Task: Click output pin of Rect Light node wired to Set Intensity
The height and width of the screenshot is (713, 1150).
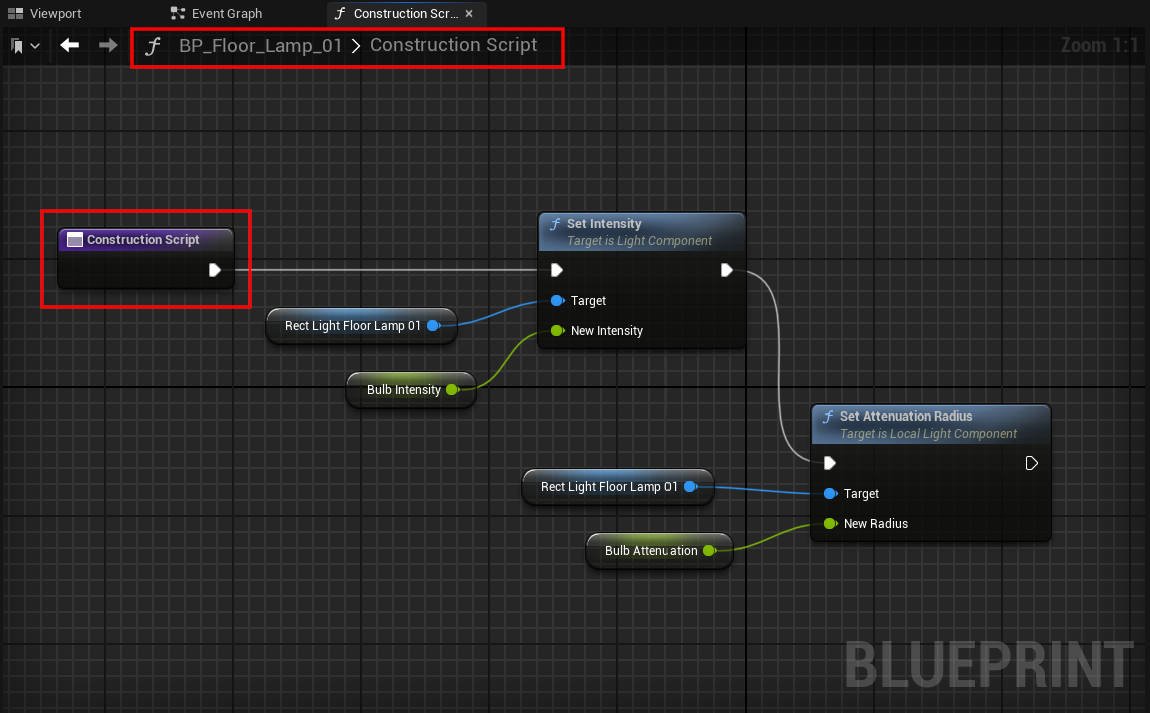Action: pos(433,326)
